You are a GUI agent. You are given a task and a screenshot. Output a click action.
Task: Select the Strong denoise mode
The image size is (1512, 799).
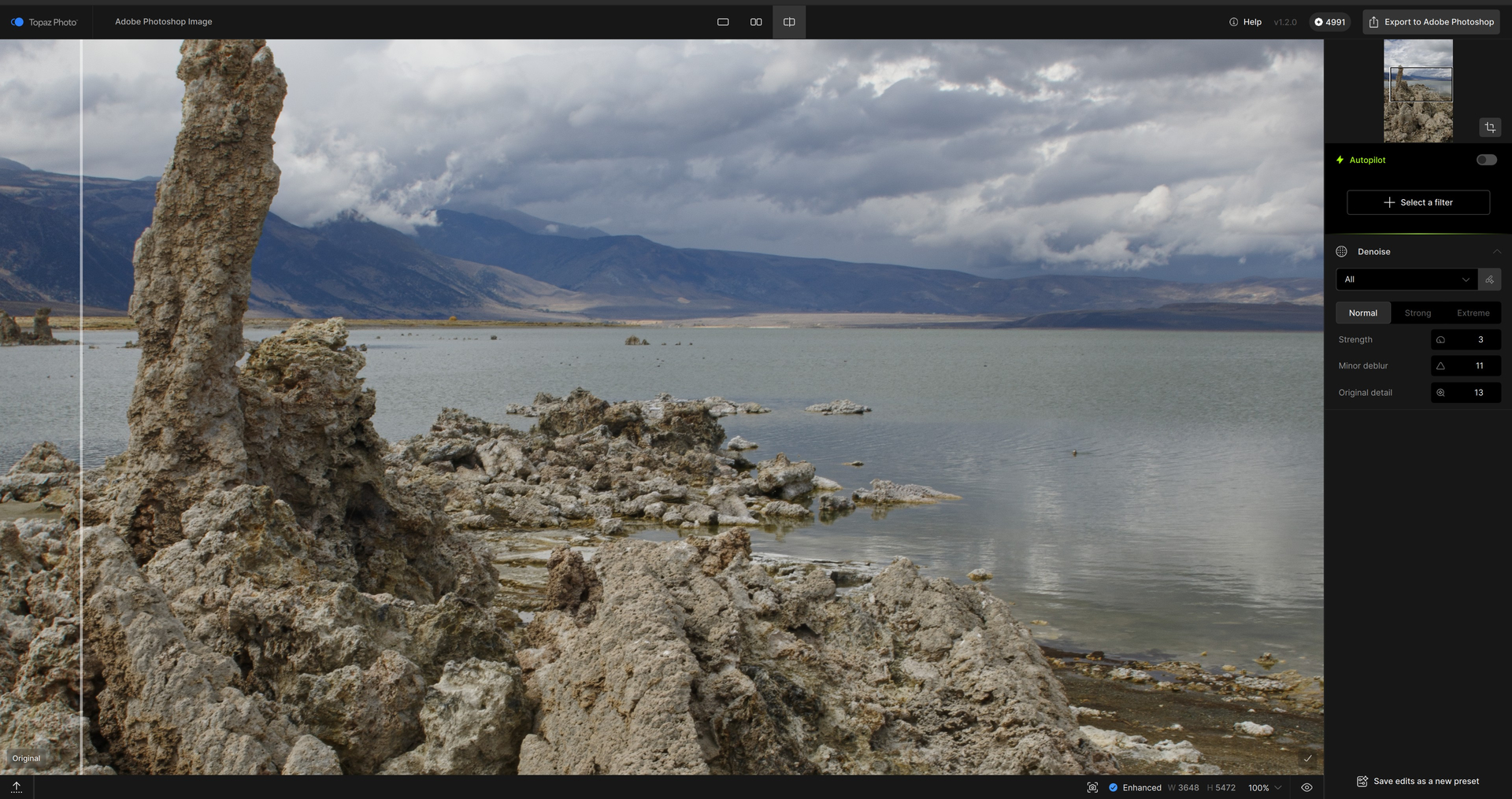[x=1417, y=313]
